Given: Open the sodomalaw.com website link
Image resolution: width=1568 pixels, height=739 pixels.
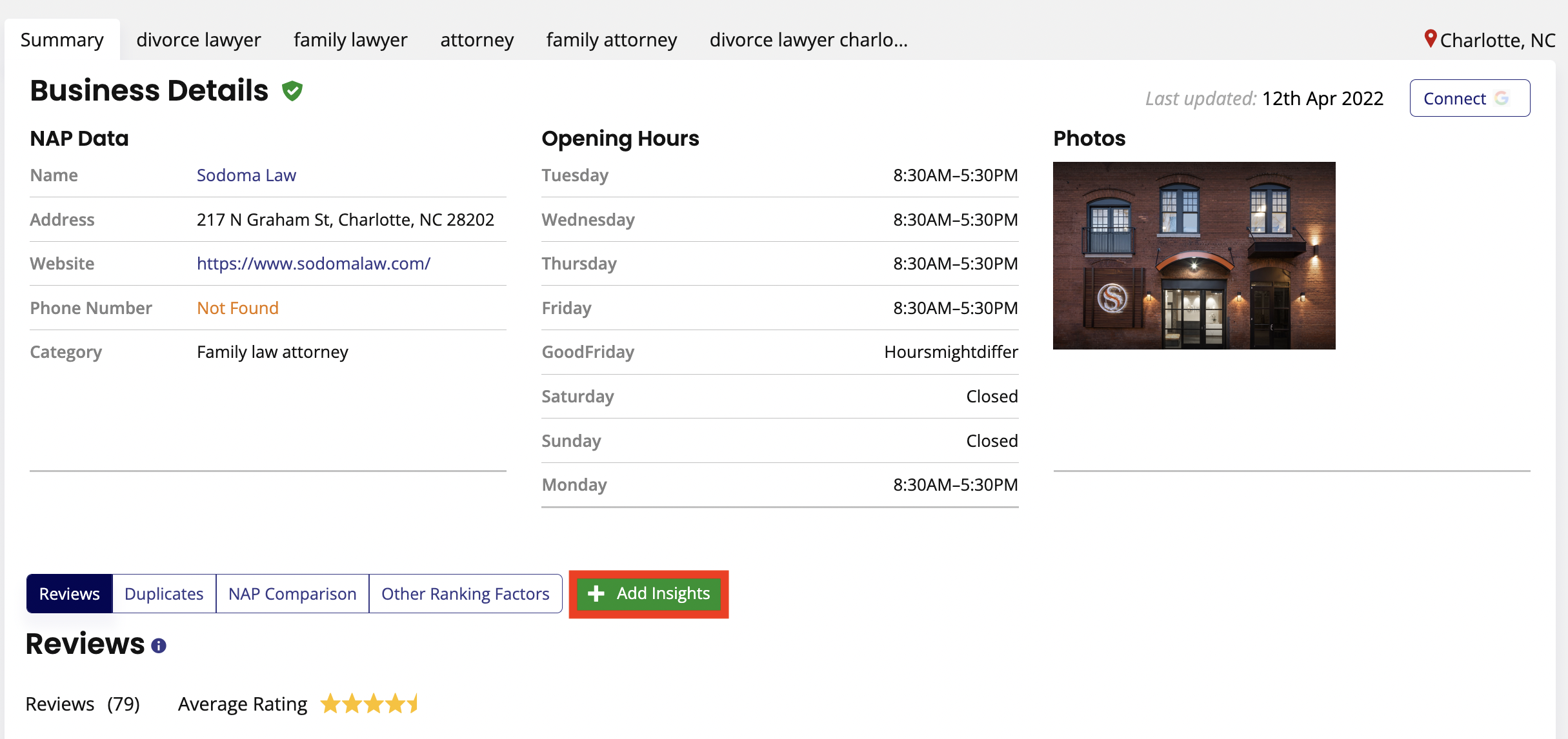Looking at the screenshot, I should [x=314, y=263].
